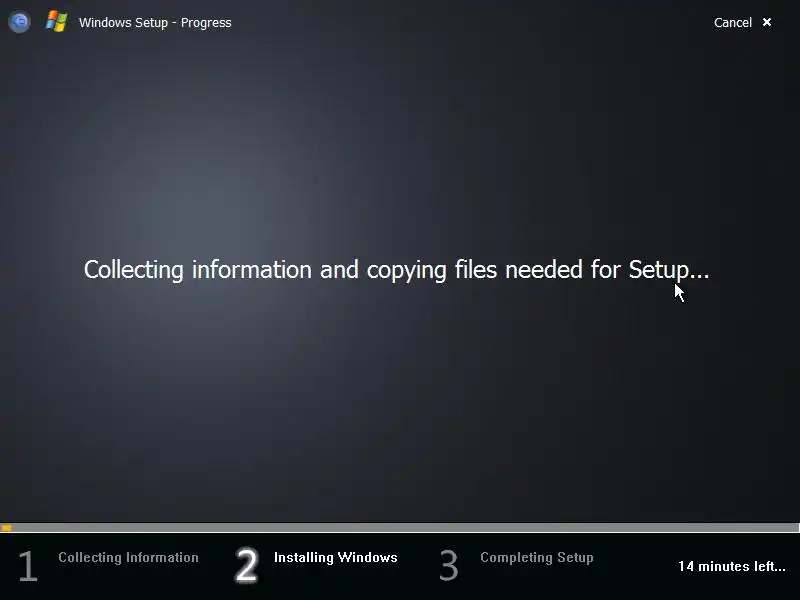Click the Windows flag logo icon
This screenshot has height=600, width=800.
point(57,22)
